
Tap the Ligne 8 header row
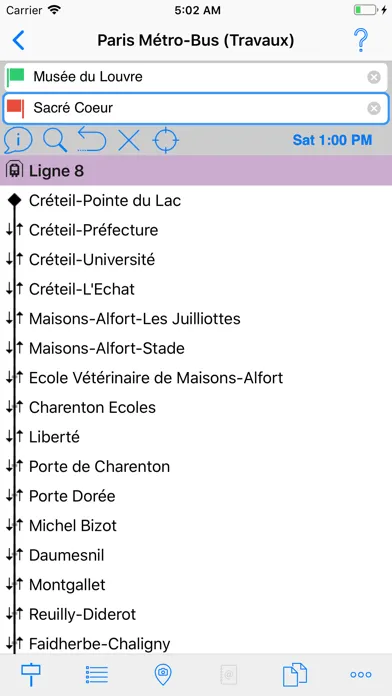[x=196, y=170]
